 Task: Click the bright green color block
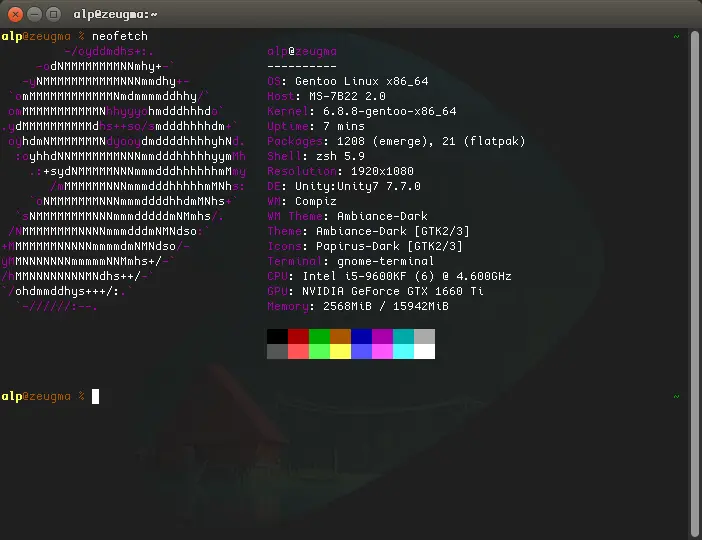coord(320,351)
